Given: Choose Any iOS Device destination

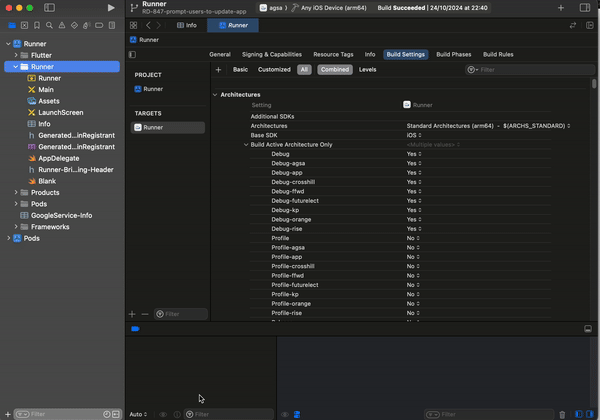Looking at the screenshot, I should [329, 8].
